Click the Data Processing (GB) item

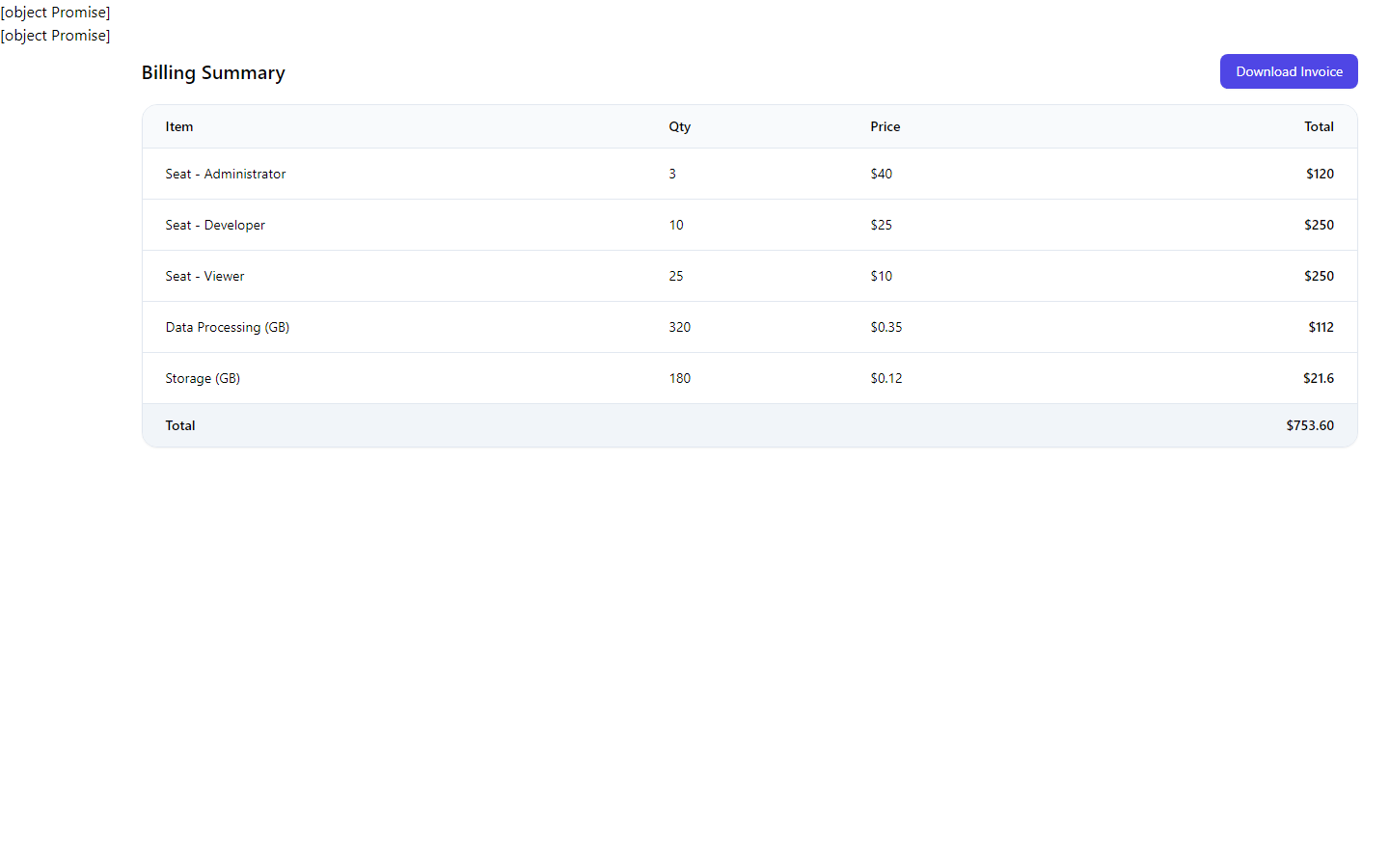click(x=228, y=327)
